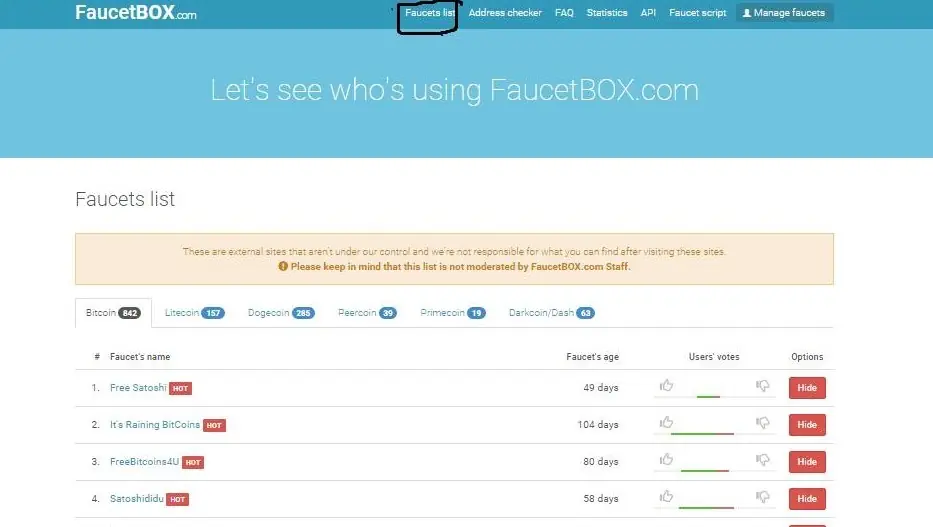Thumbs up the Free Satoshi faucet
Image resolution: width=933 pixels, height=527 pixels.
[666, 385]
